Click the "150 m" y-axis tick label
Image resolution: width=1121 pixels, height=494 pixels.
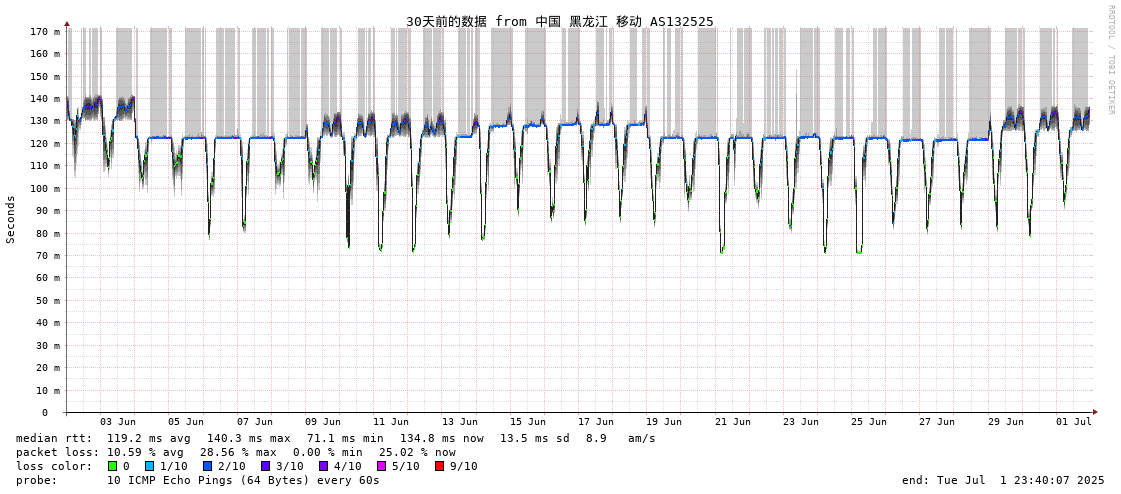(44, 76)
